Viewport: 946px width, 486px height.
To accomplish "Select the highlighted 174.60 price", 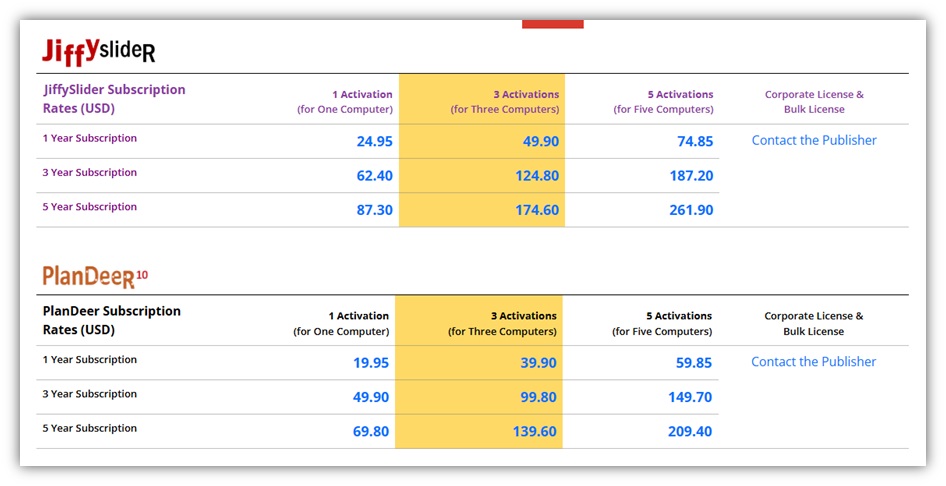I will click(x=540, y=210).
